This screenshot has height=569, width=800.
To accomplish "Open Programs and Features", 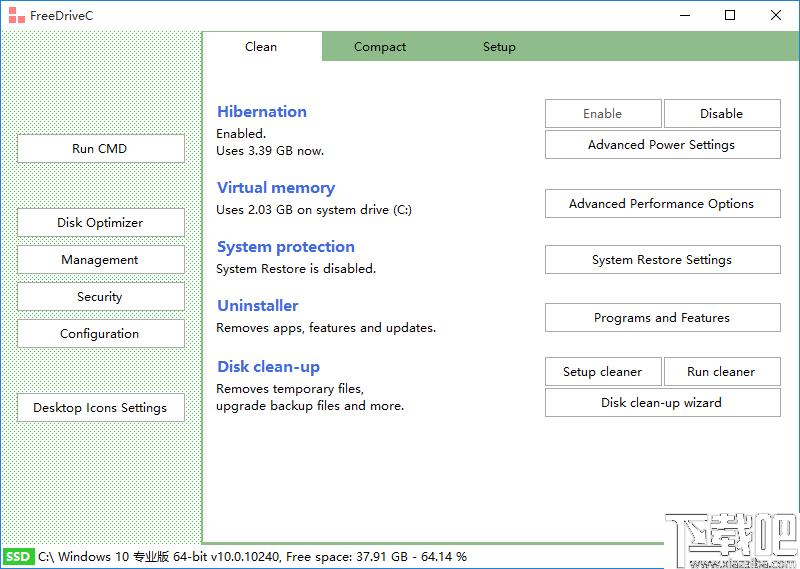I will [663, 317].
